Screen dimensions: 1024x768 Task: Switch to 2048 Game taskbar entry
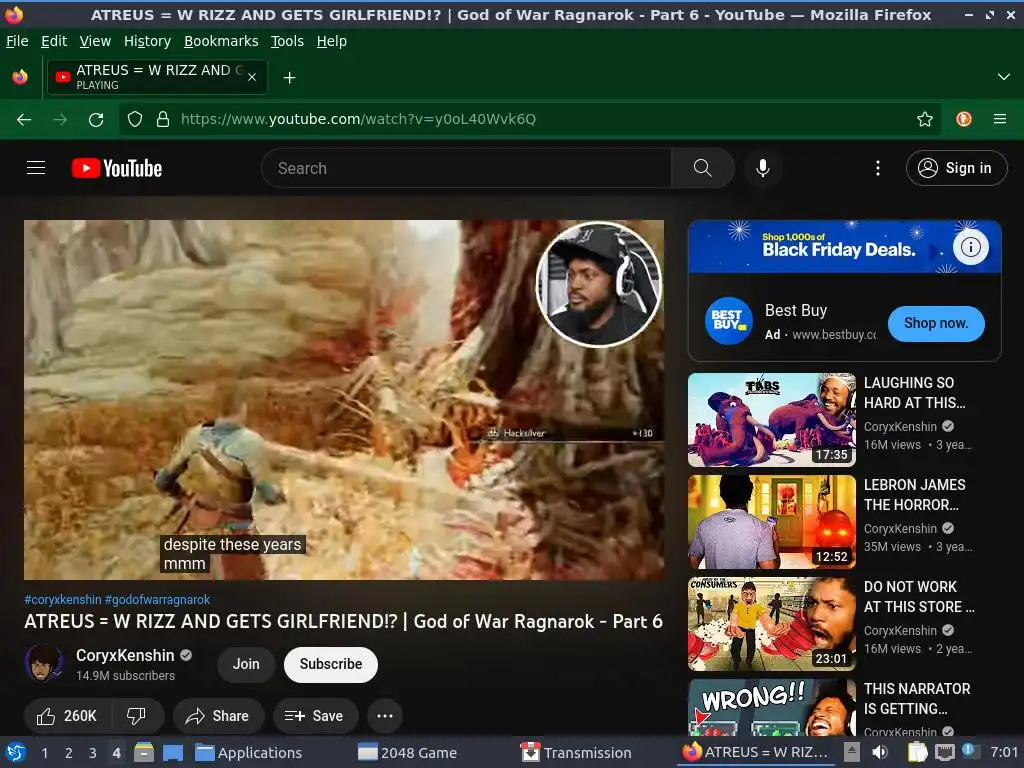click(x=408, y=753)
